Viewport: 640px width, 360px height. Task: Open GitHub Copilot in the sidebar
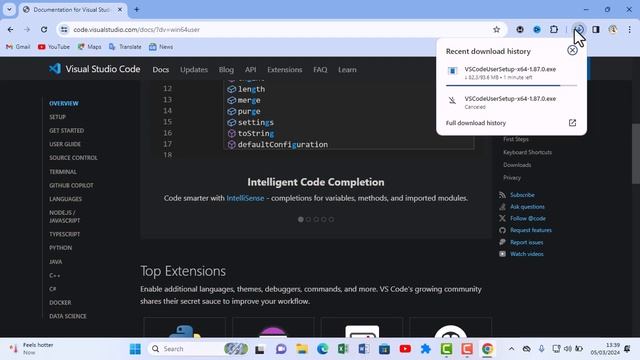[x=71, y=185]
